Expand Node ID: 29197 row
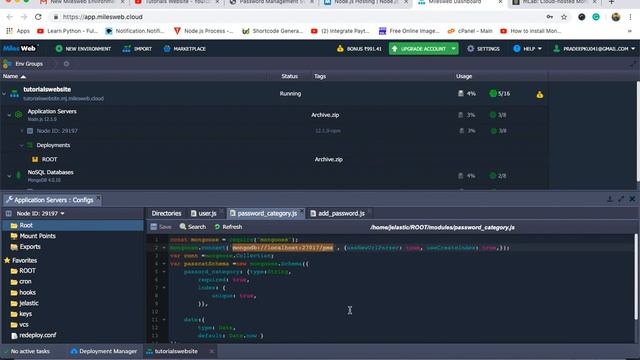 pos(22,131)
